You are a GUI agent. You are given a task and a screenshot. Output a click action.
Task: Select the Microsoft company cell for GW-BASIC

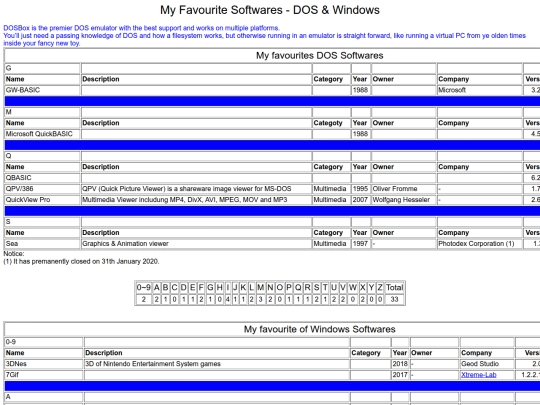pos(479,90)
